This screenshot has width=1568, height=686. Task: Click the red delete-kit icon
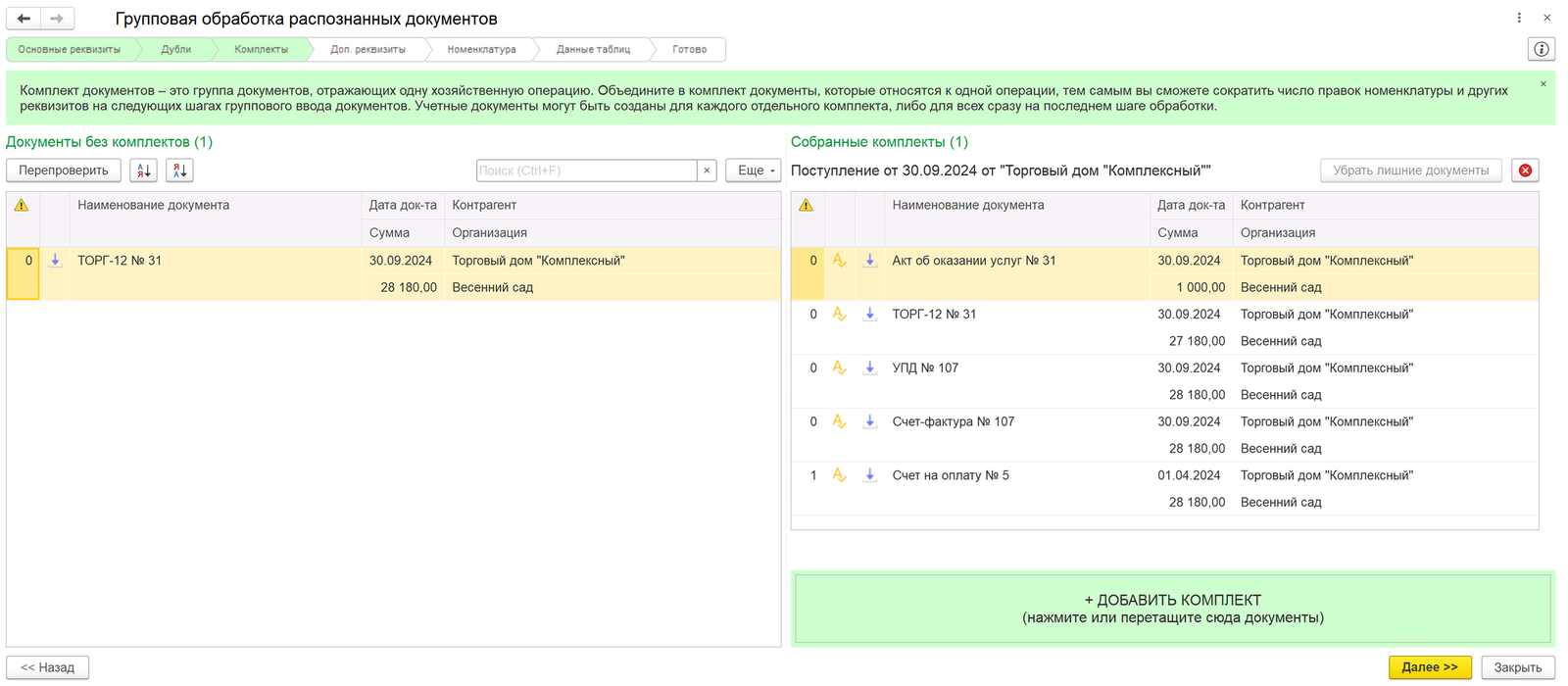[1525, 171]
